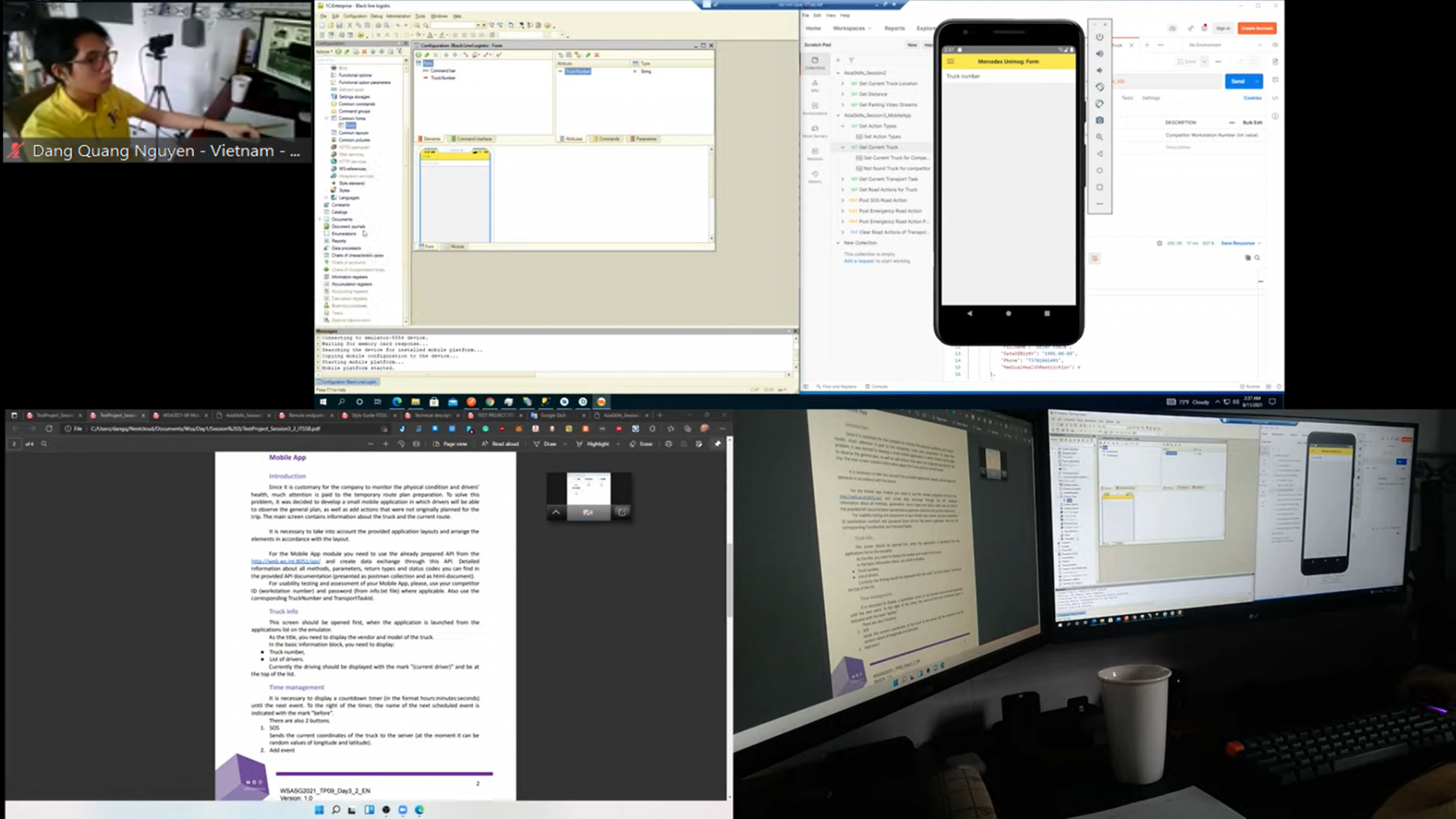Click the emulator power button icon
Viewport: 1456px width, 819px height.
pos(1099,37)
